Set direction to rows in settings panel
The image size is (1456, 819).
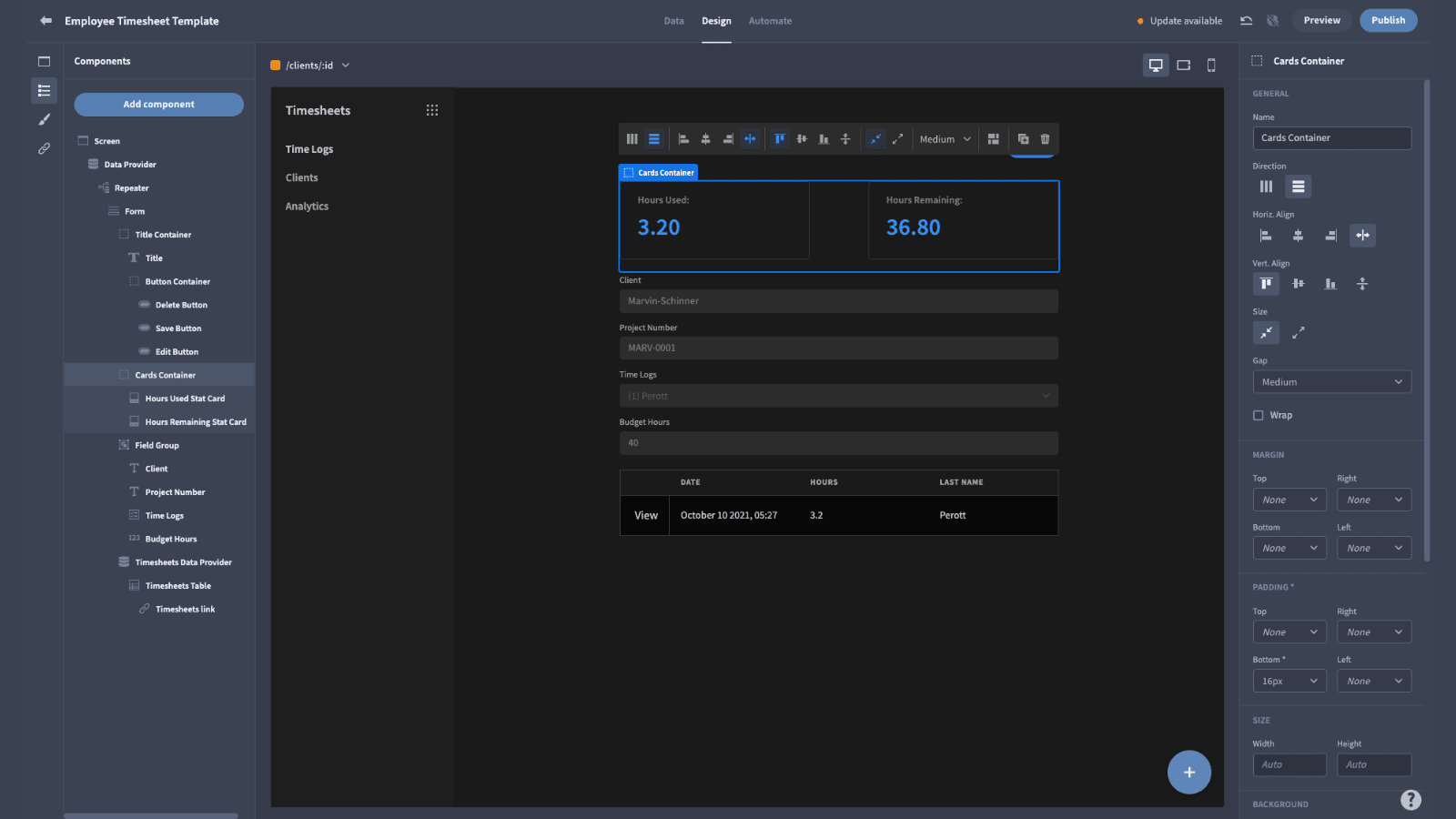coord(1299,187)
